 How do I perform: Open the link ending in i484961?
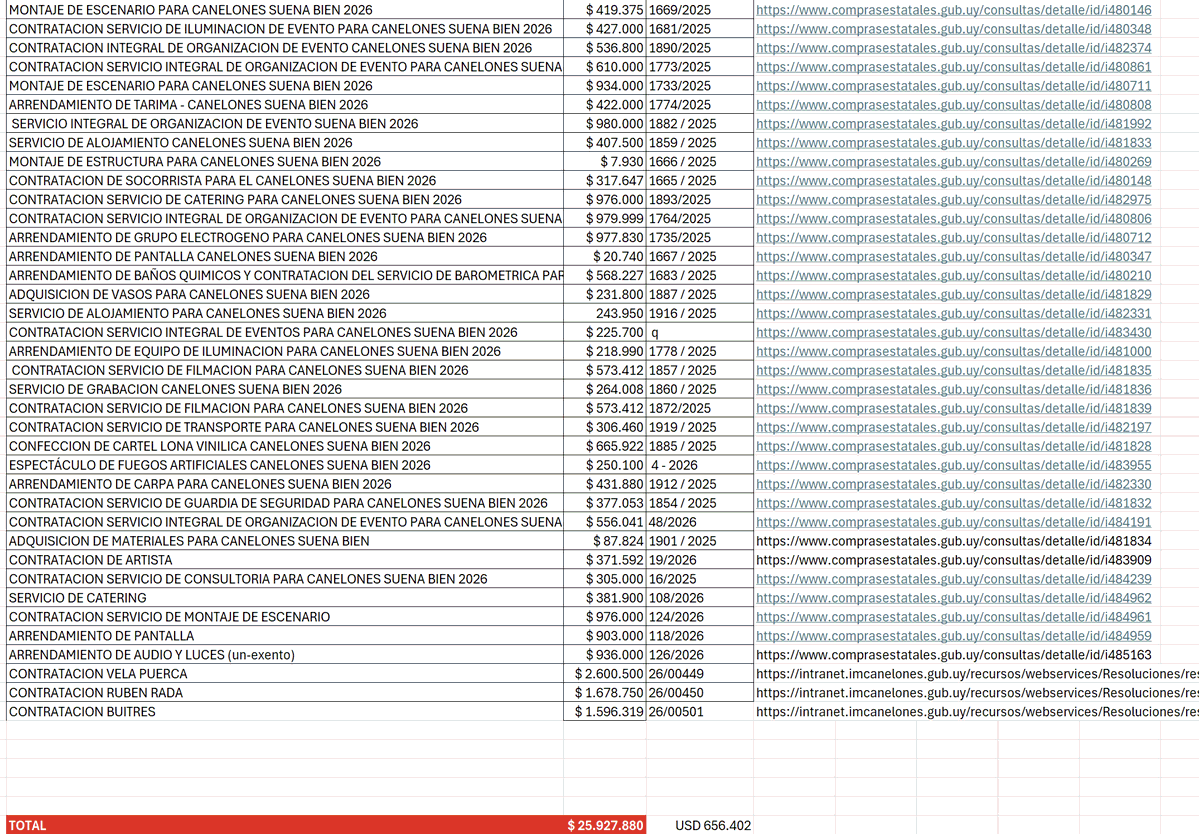pyautogui.click(x=954, y=617)
